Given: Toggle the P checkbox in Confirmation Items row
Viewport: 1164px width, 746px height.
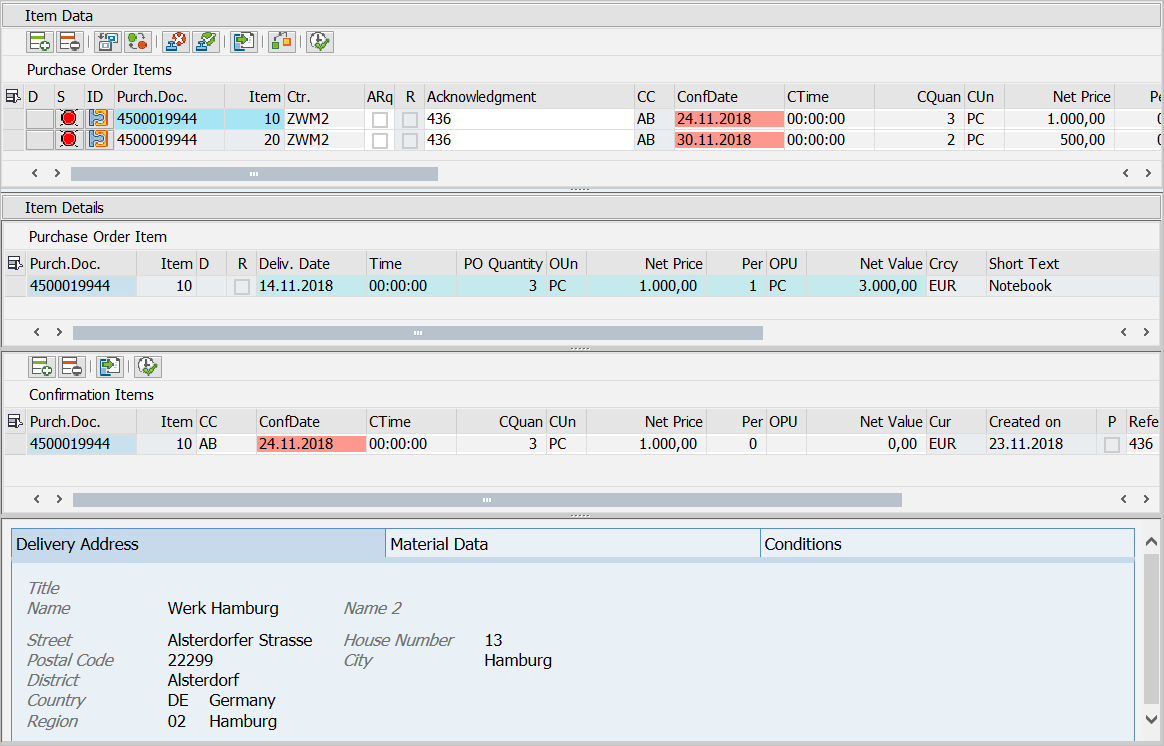Looking at the screenshot, I should pyautogui.click(x=1111, y=445).
